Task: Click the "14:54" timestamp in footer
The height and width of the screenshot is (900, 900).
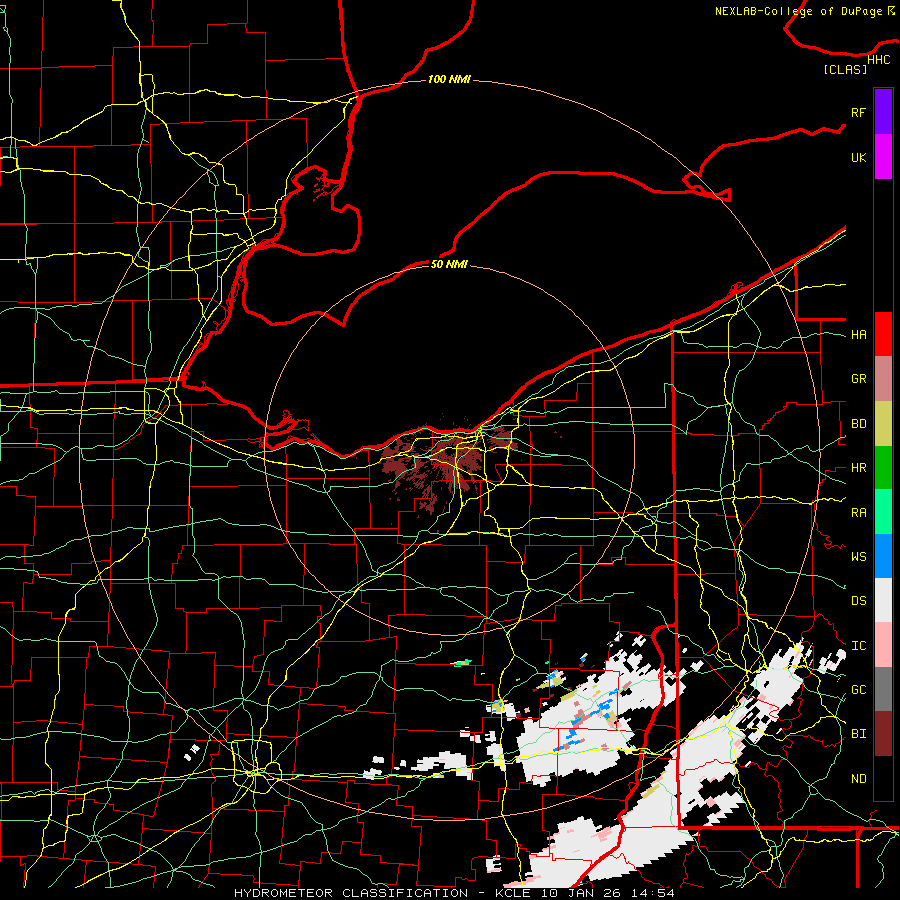Action: tap(651, 893)
